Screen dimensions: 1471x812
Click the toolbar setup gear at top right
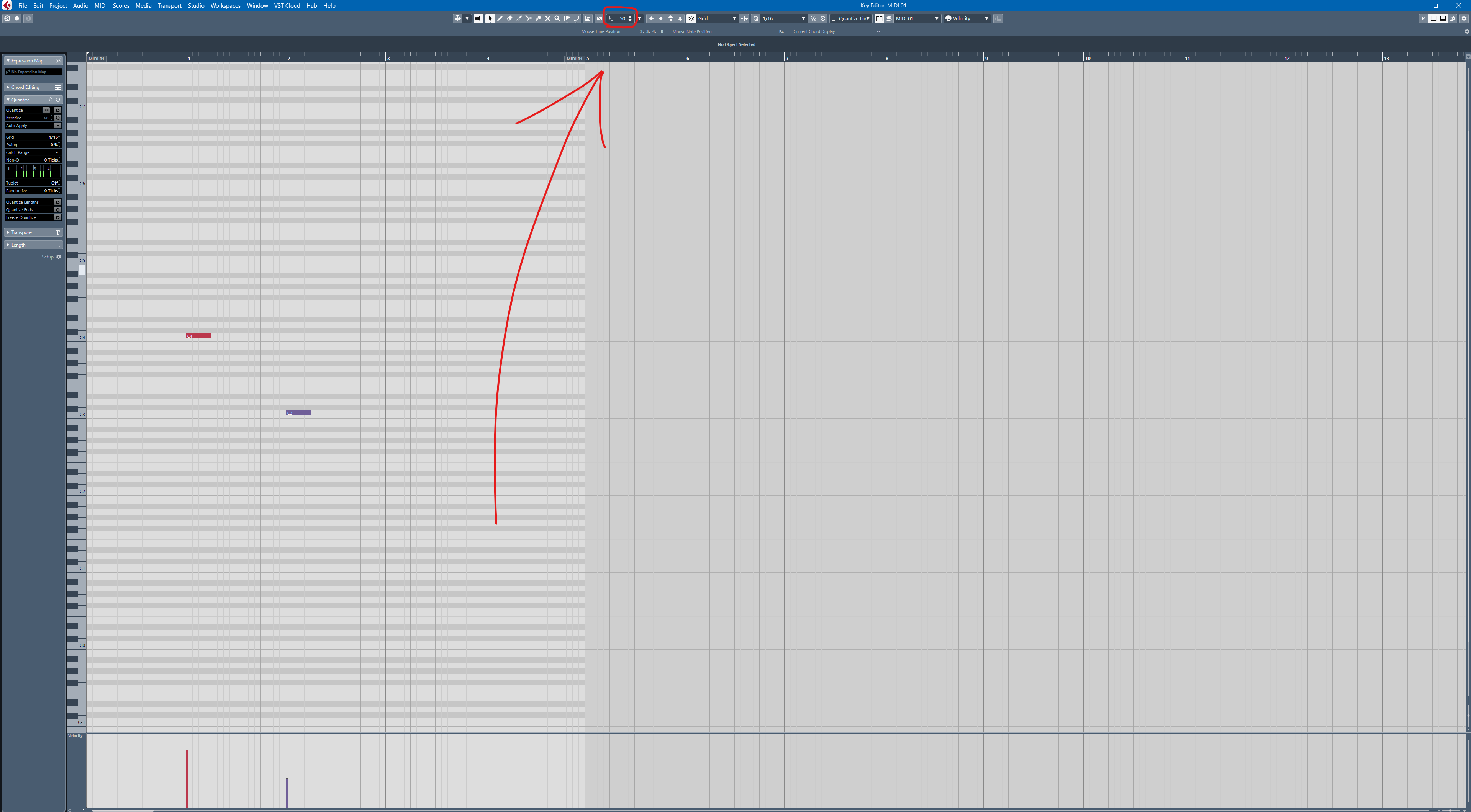coord(1464,18)
